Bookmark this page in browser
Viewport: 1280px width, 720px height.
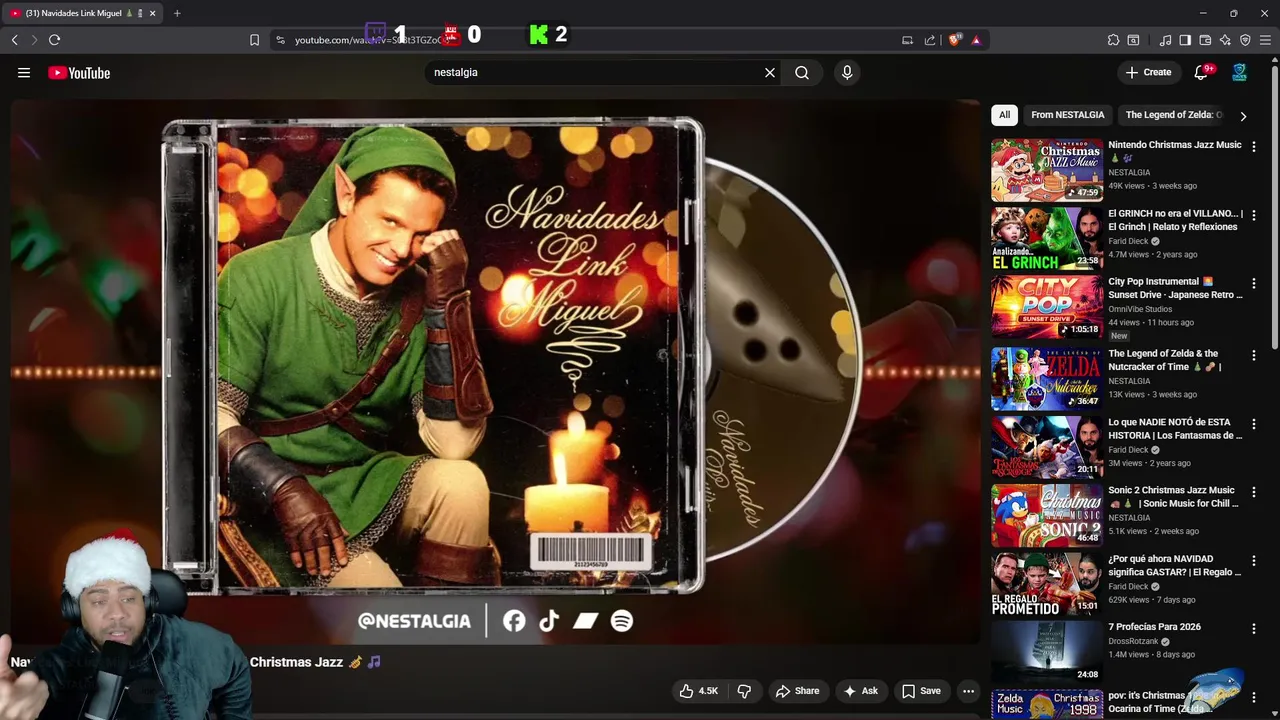click(254, 40)
